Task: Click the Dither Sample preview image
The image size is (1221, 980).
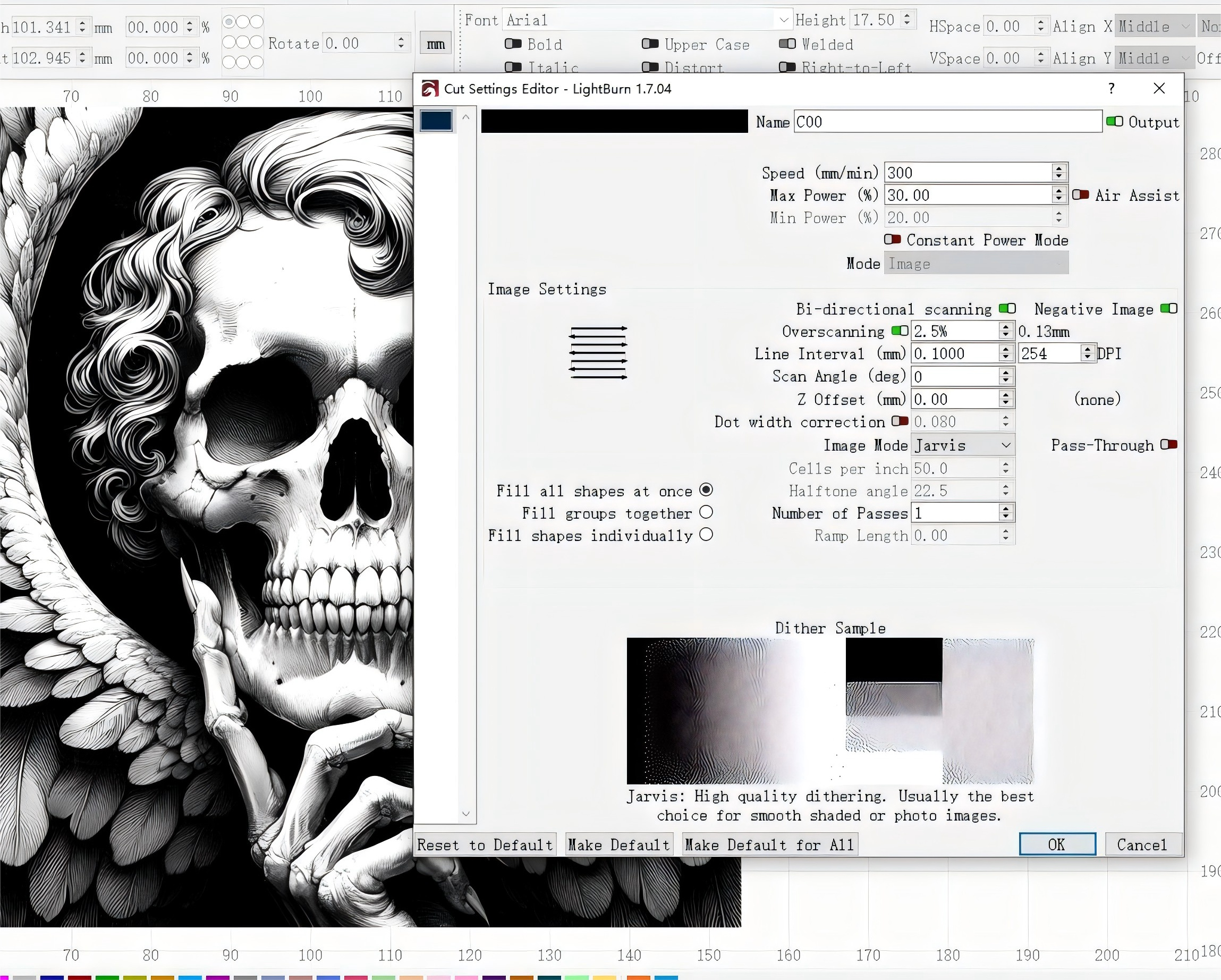Action: [x=830, y=711]
